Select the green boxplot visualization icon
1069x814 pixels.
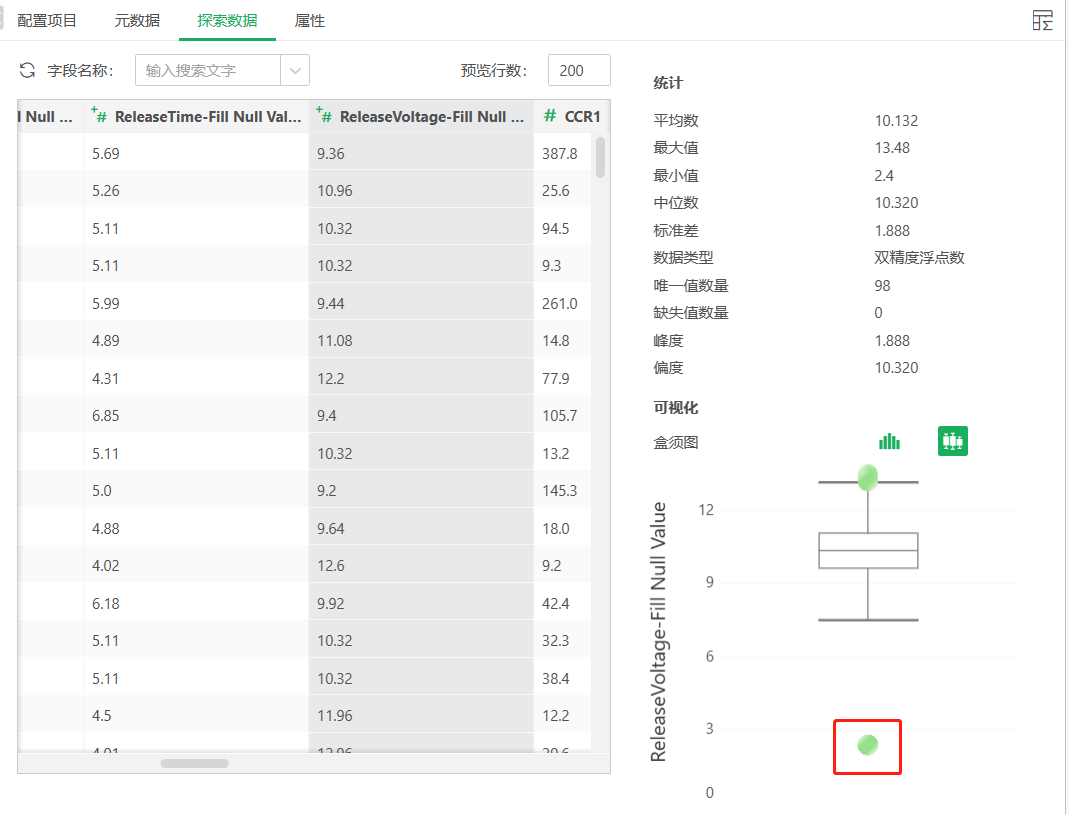click(x=952, y=440)
